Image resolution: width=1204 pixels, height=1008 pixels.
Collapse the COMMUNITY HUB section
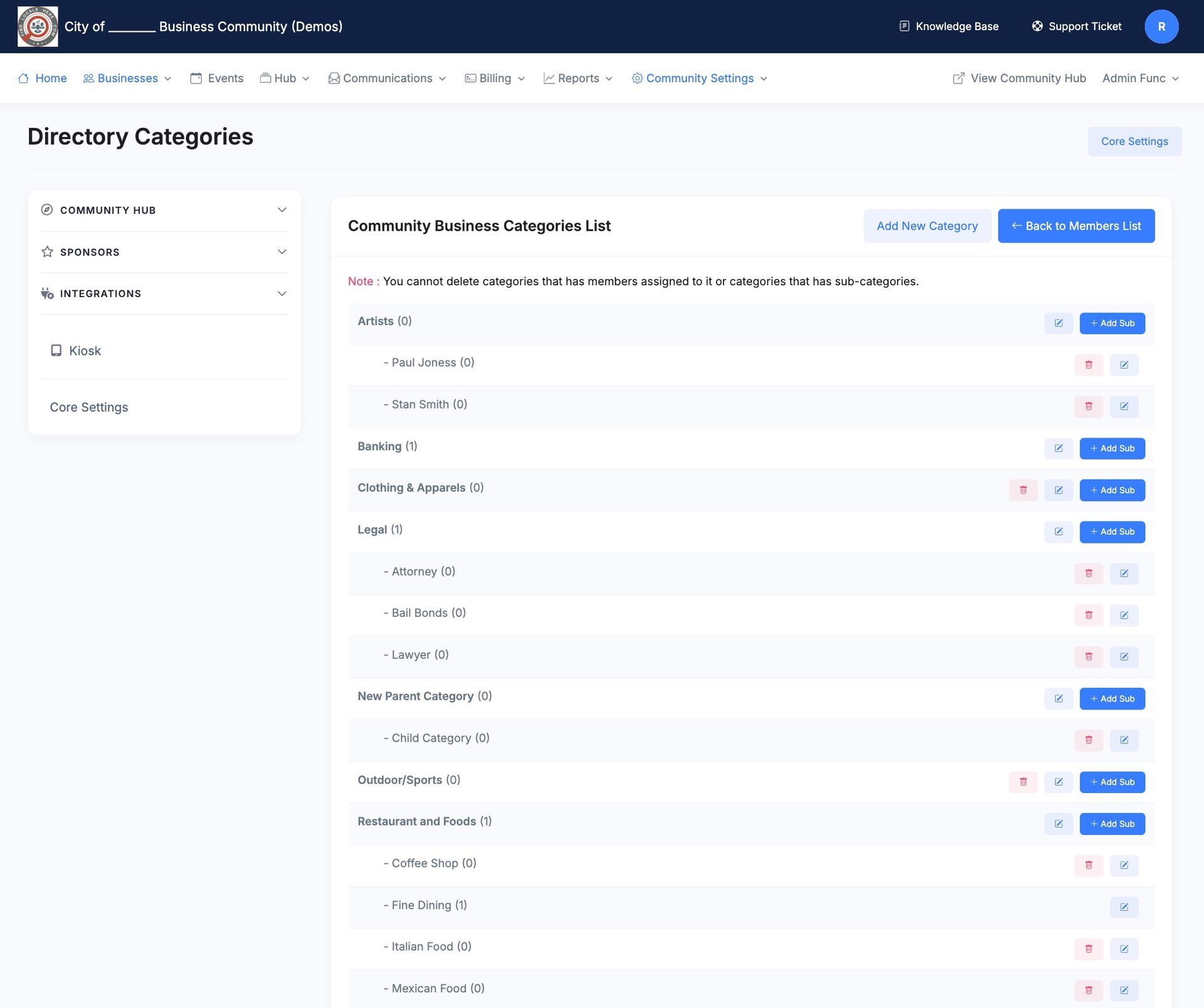[x=282, y=210]
